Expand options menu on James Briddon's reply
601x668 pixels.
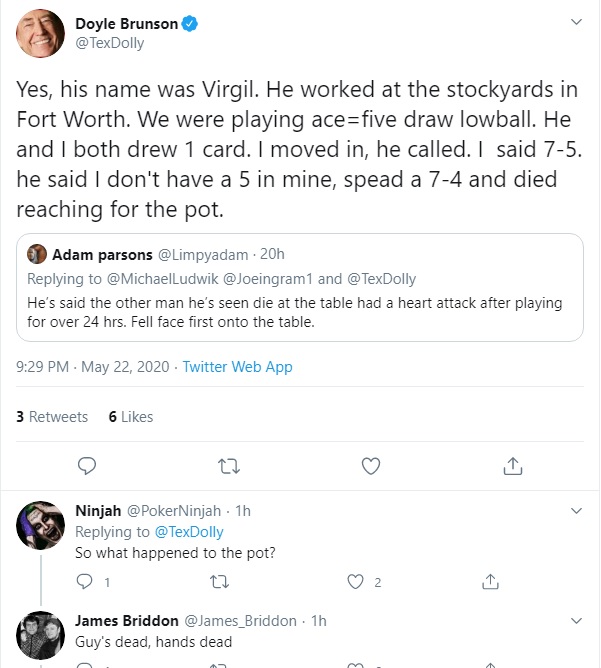(x=576, y=621)
